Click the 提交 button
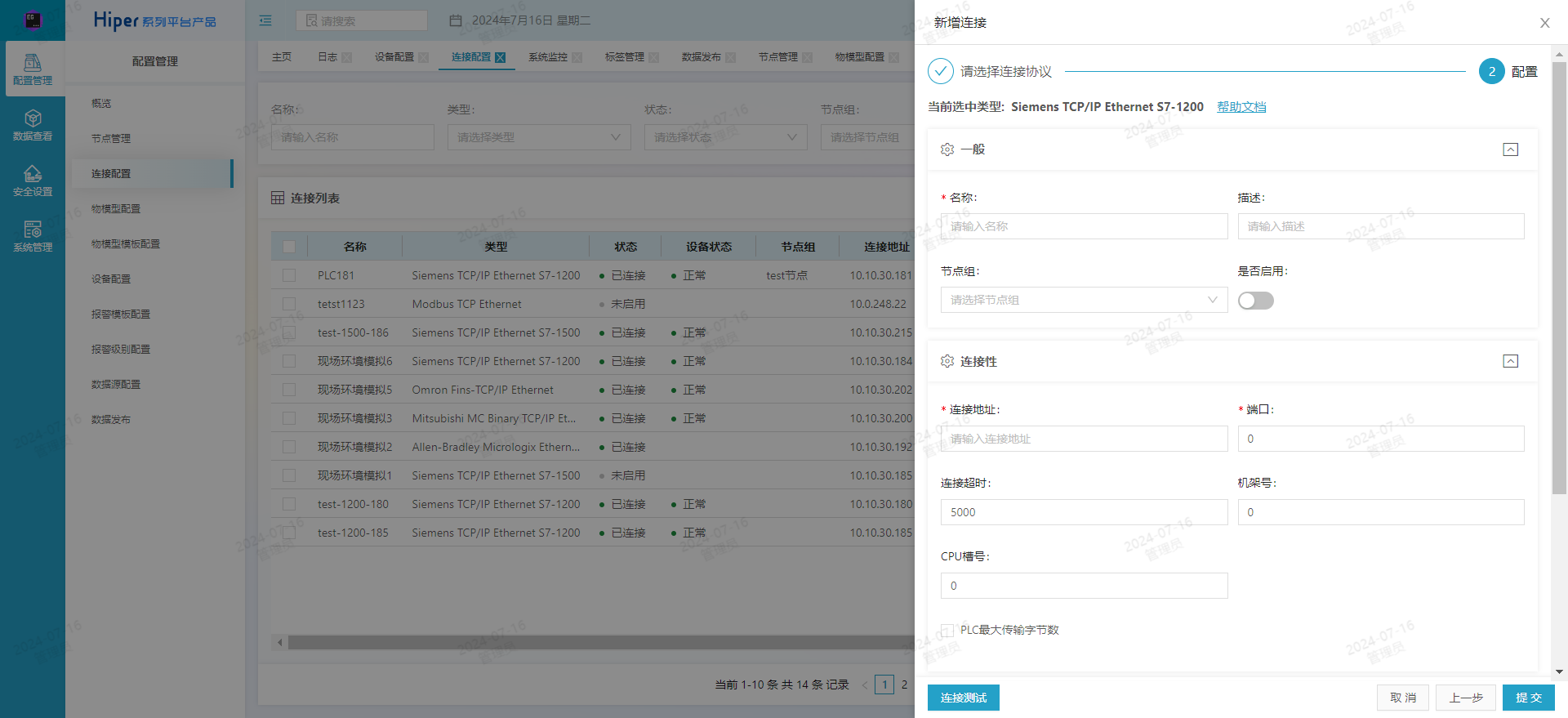Image resolution: width=1568 pixels, height=718 pixels. tap(1529, 698)
